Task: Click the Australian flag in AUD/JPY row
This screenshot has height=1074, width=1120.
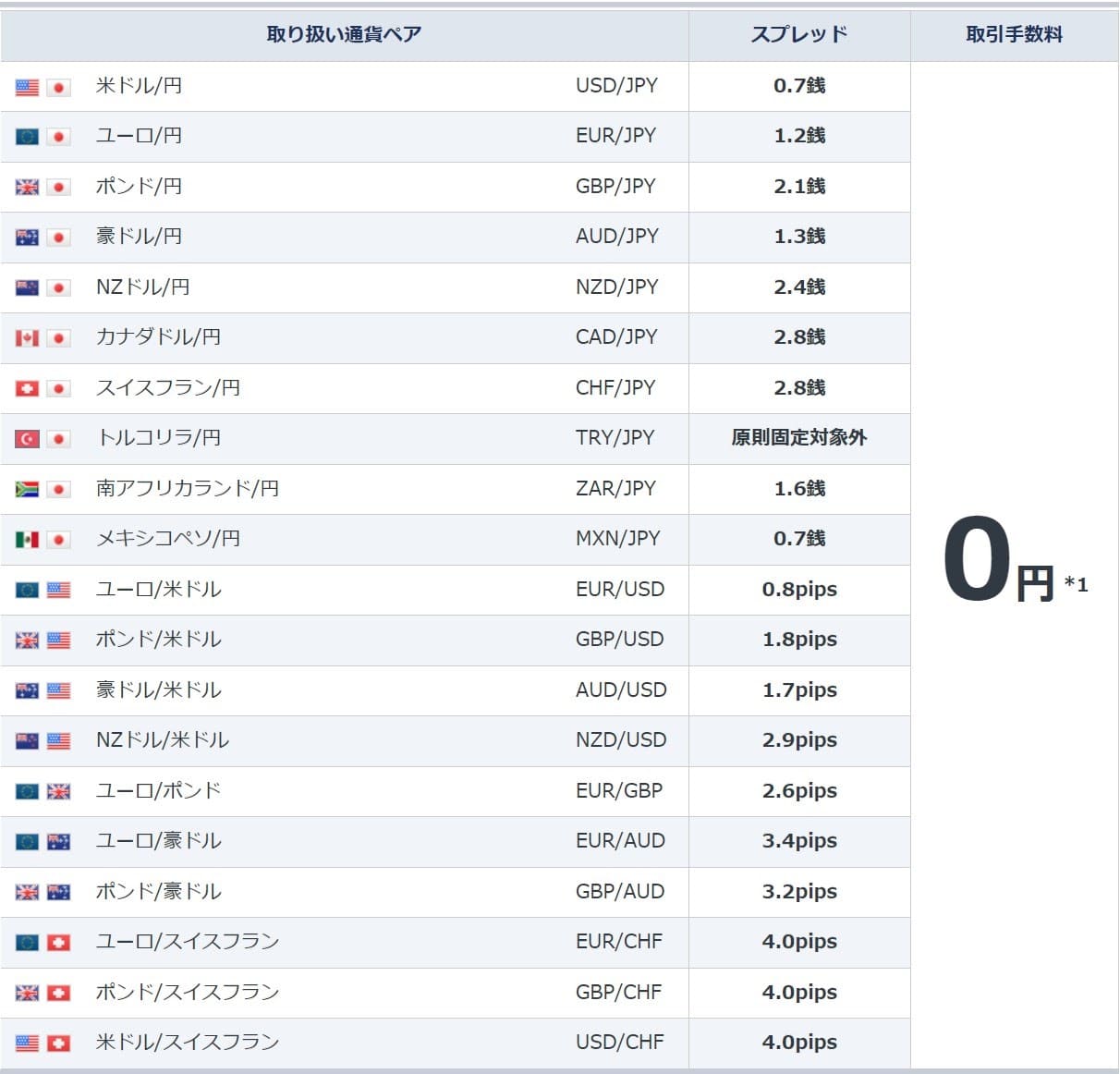Action: 28,238
